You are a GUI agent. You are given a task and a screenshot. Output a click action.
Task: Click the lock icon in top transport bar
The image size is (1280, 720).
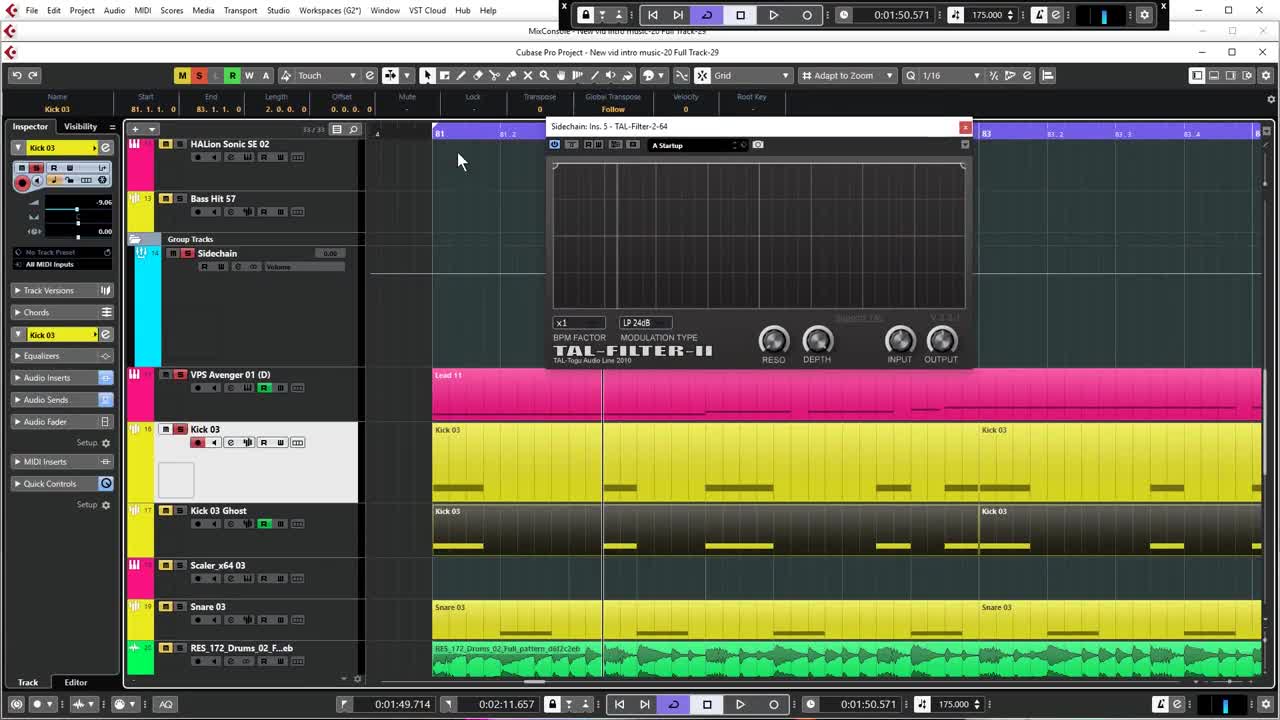coord(586,15)
